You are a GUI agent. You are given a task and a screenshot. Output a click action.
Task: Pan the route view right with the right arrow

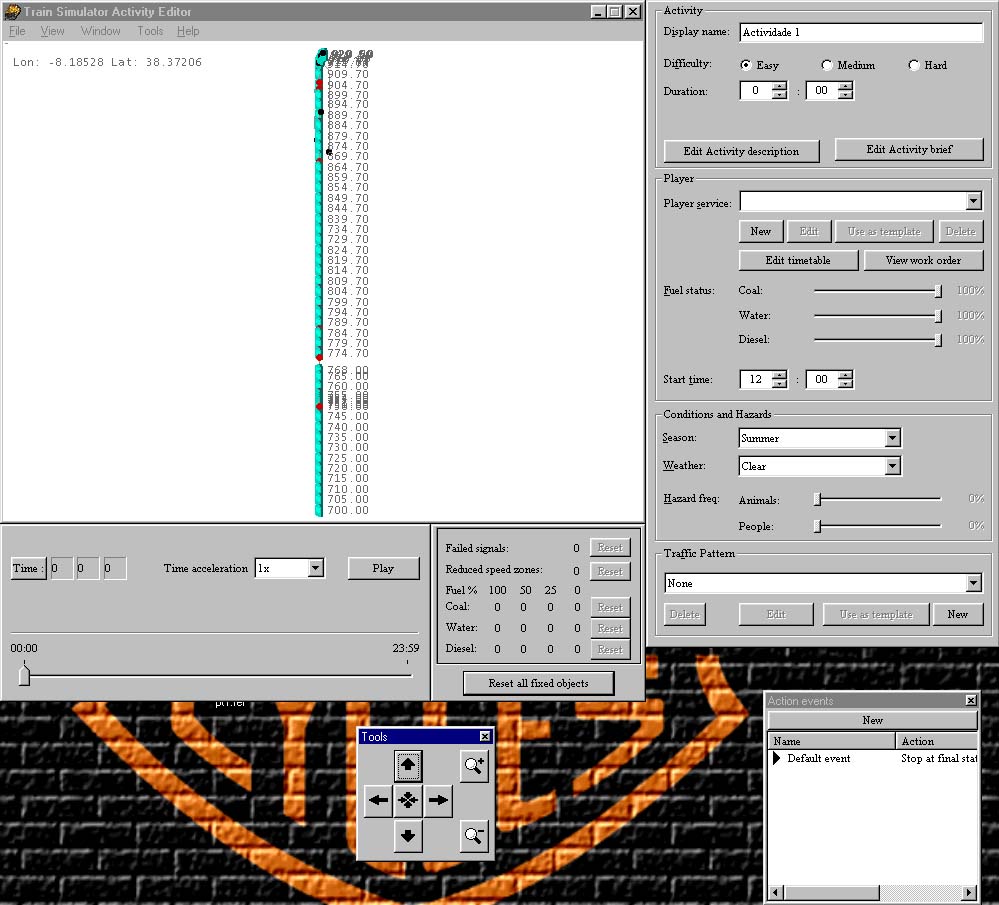tap(438, 800)
